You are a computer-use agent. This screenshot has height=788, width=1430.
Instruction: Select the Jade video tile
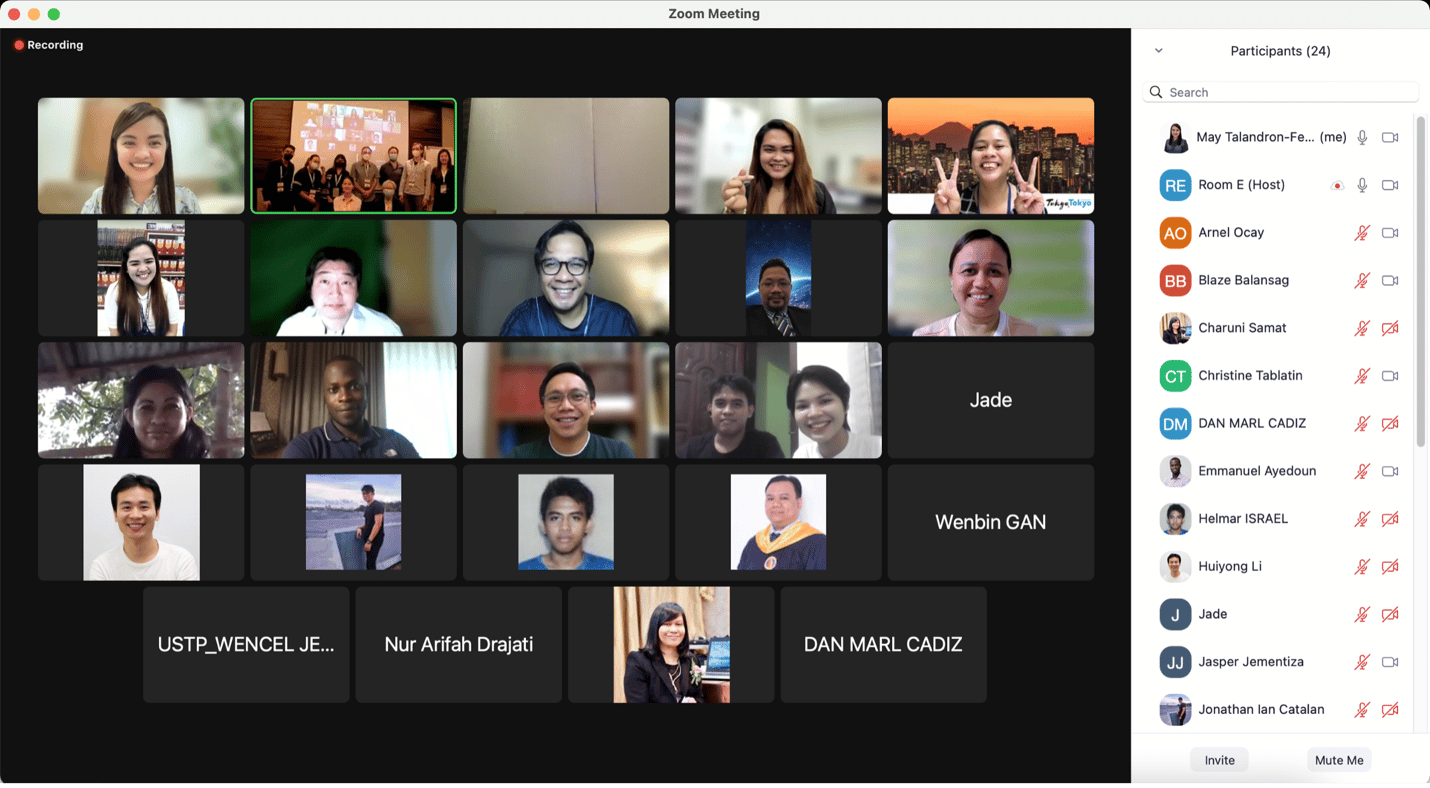click(991, 400)
